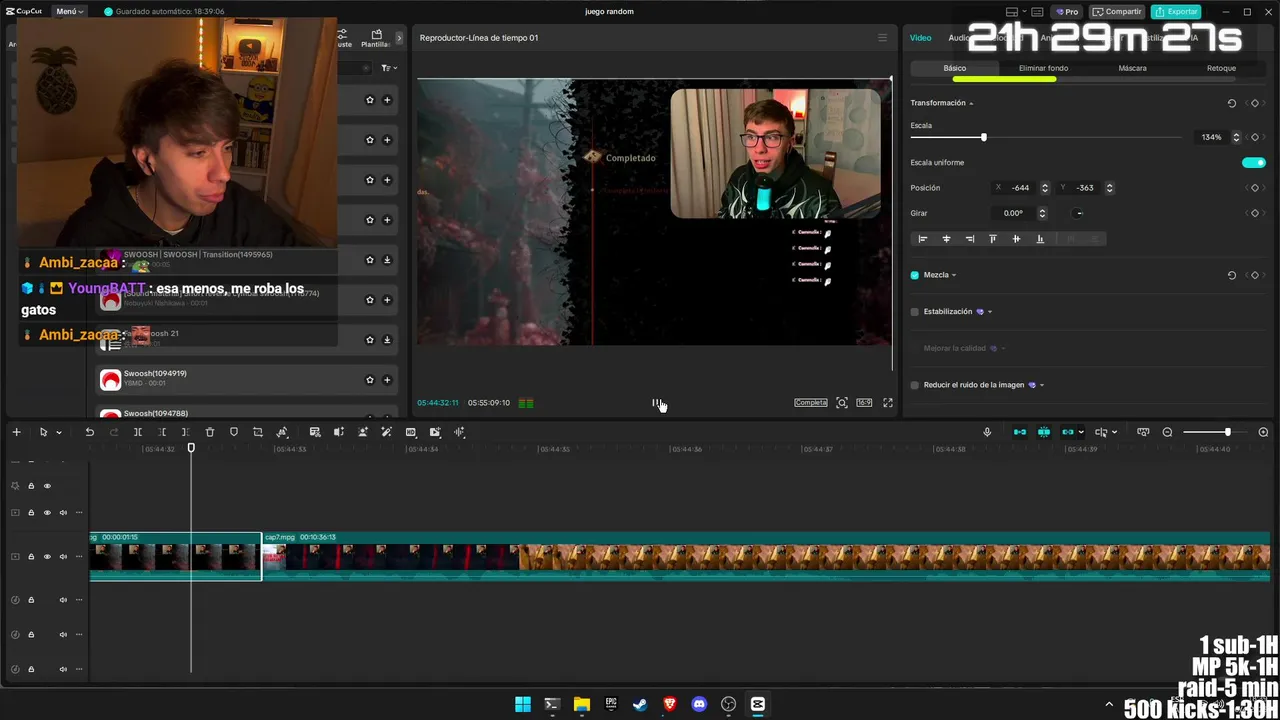Click the crop icon in timeline toolbar
Image resolution: width=1280 pixels, height=720 pixels.
click(x=258, y=432)
